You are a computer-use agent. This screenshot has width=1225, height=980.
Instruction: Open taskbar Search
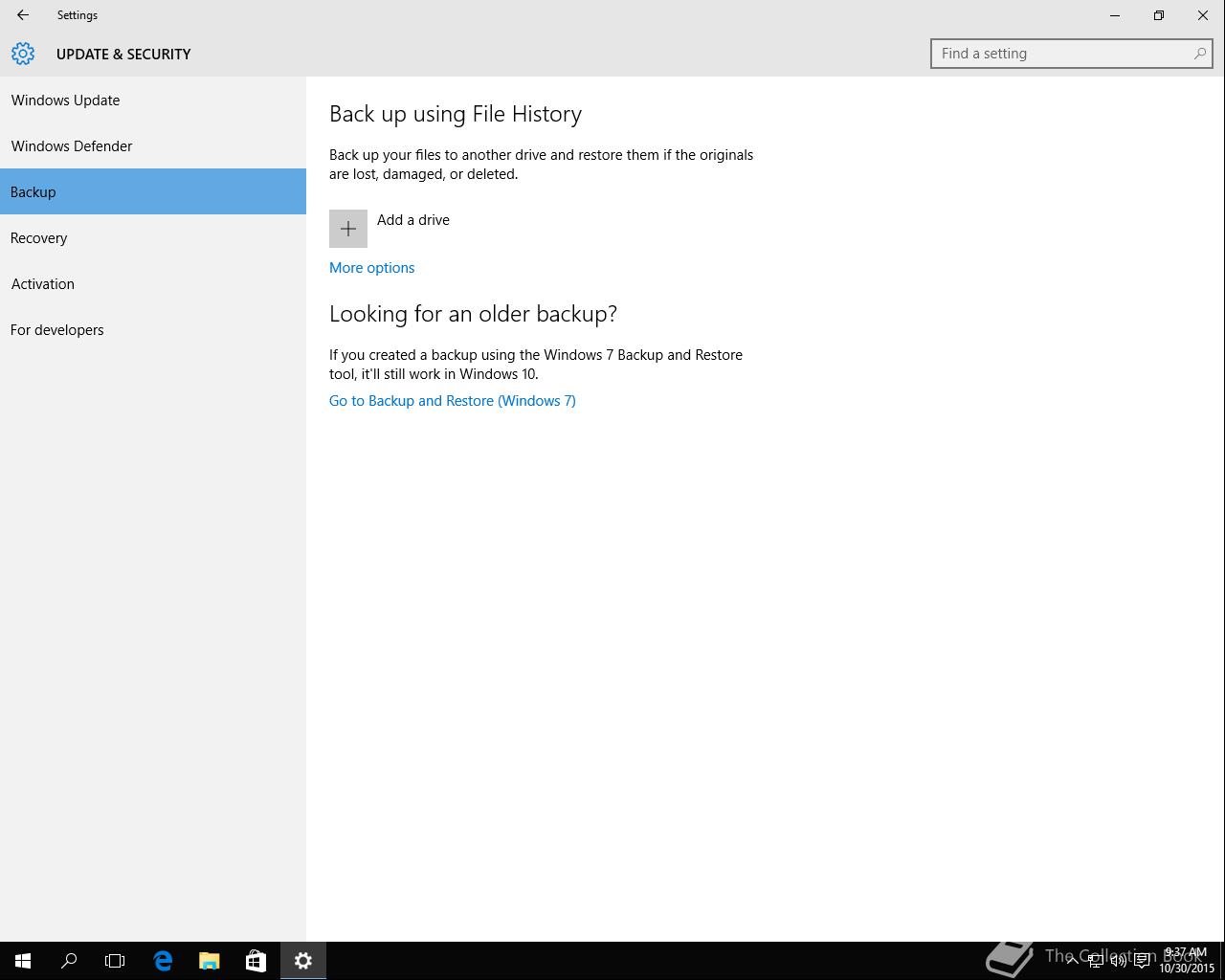click(69, 961)
